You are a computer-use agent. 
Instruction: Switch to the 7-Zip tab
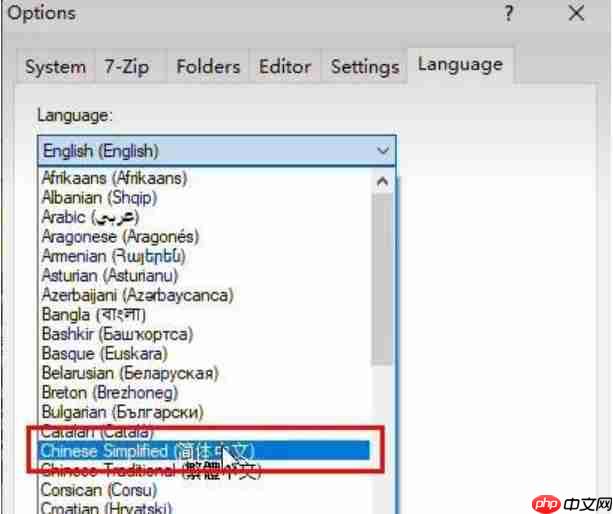pos(127,67)
